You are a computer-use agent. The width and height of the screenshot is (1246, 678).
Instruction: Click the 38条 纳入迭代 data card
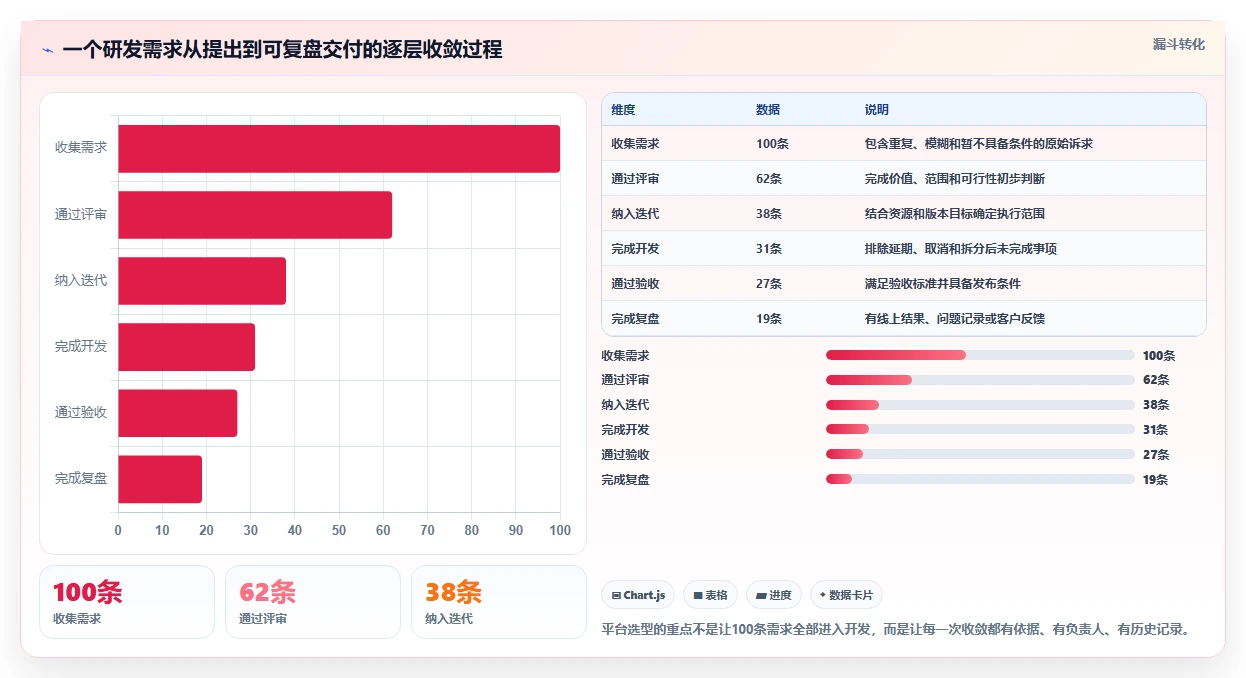click(x=499, y=602)
